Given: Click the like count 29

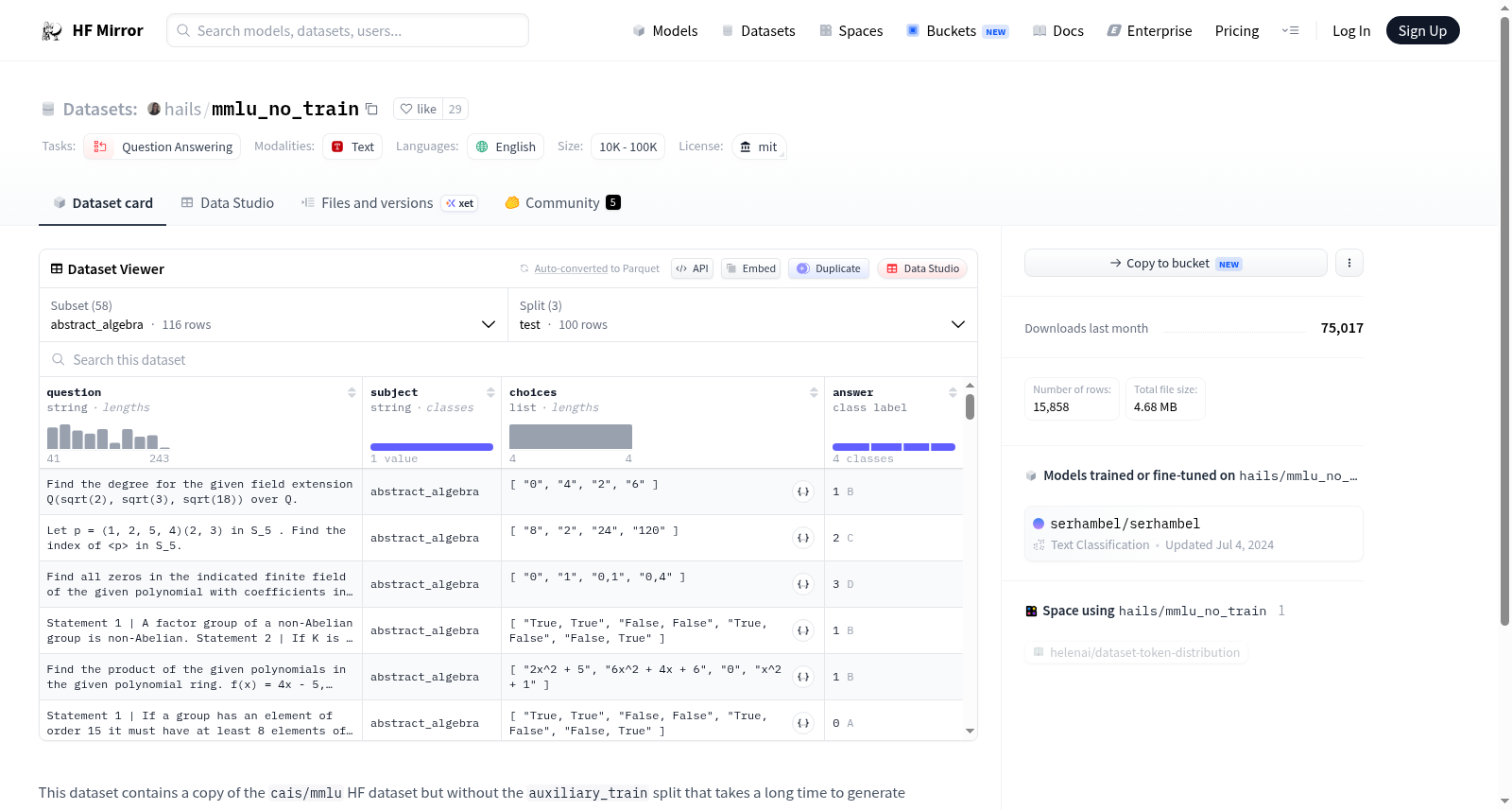Looking at the screenshot, I should click(455, 110).
